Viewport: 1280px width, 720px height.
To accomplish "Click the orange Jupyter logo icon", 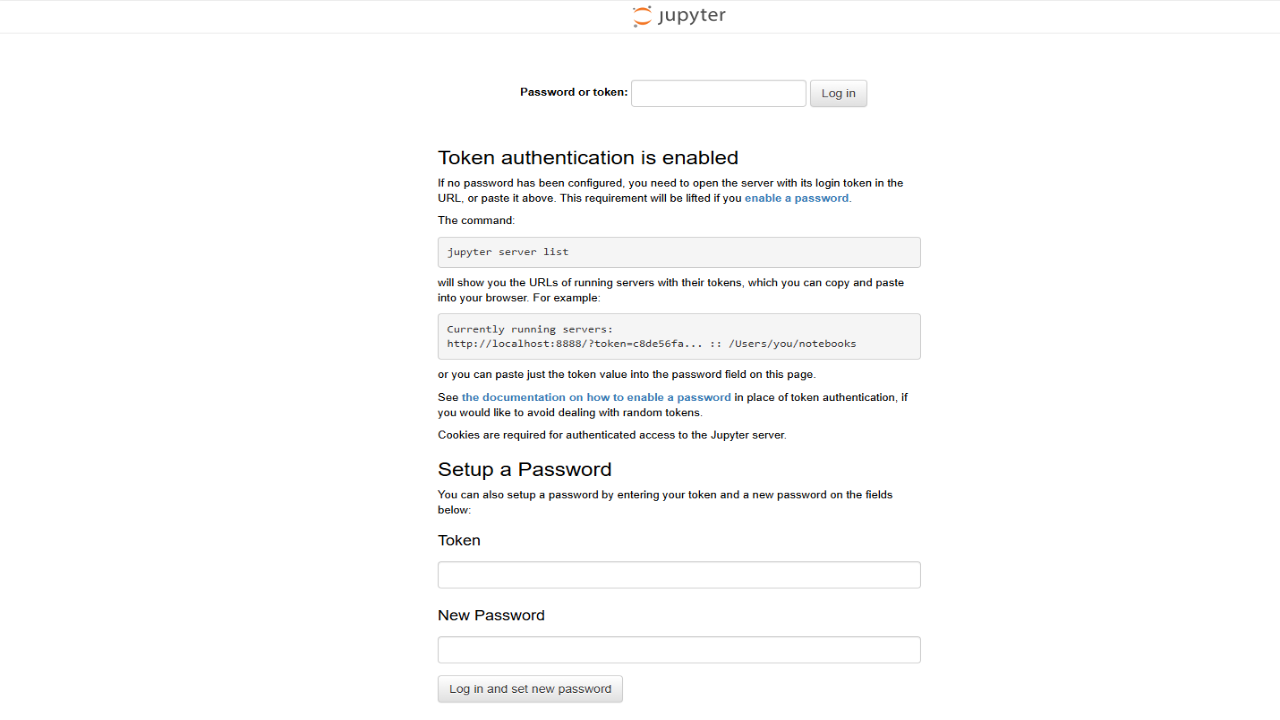I will click(642, 16).
